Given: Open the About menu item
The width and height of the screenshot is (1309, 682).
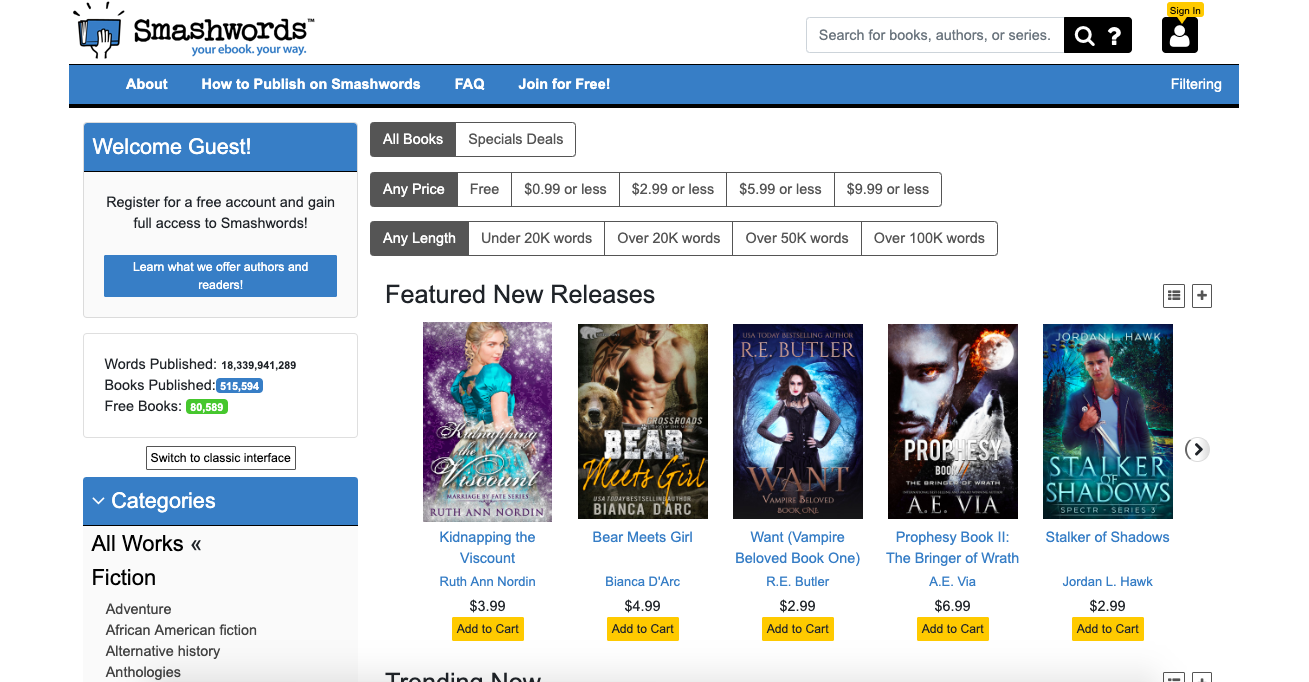Looking at the screenshot, I should 147,84.
